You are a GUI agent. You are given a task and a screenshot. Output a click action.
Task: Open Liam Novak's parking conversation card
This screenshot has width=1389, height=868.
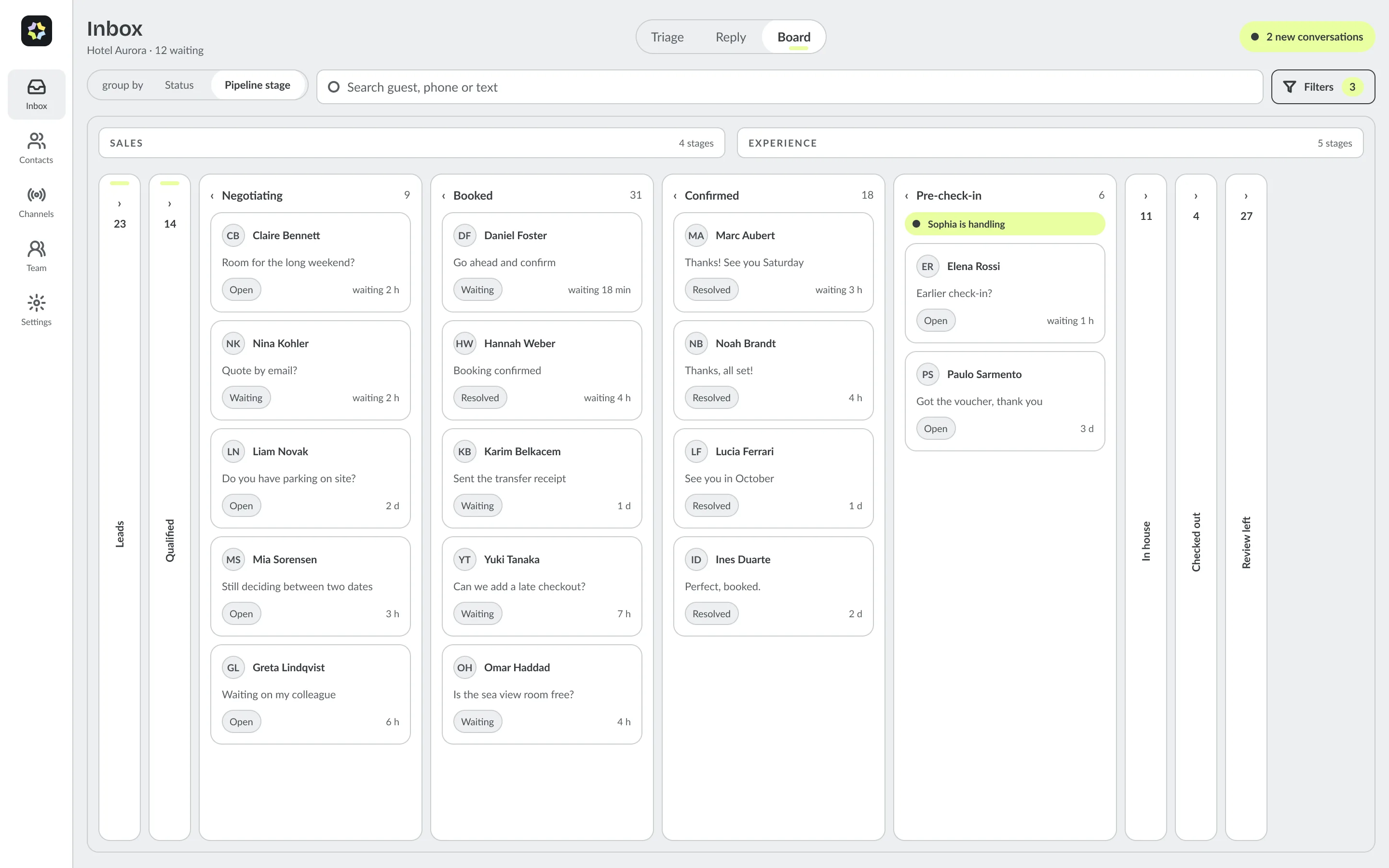pos(310,478)
